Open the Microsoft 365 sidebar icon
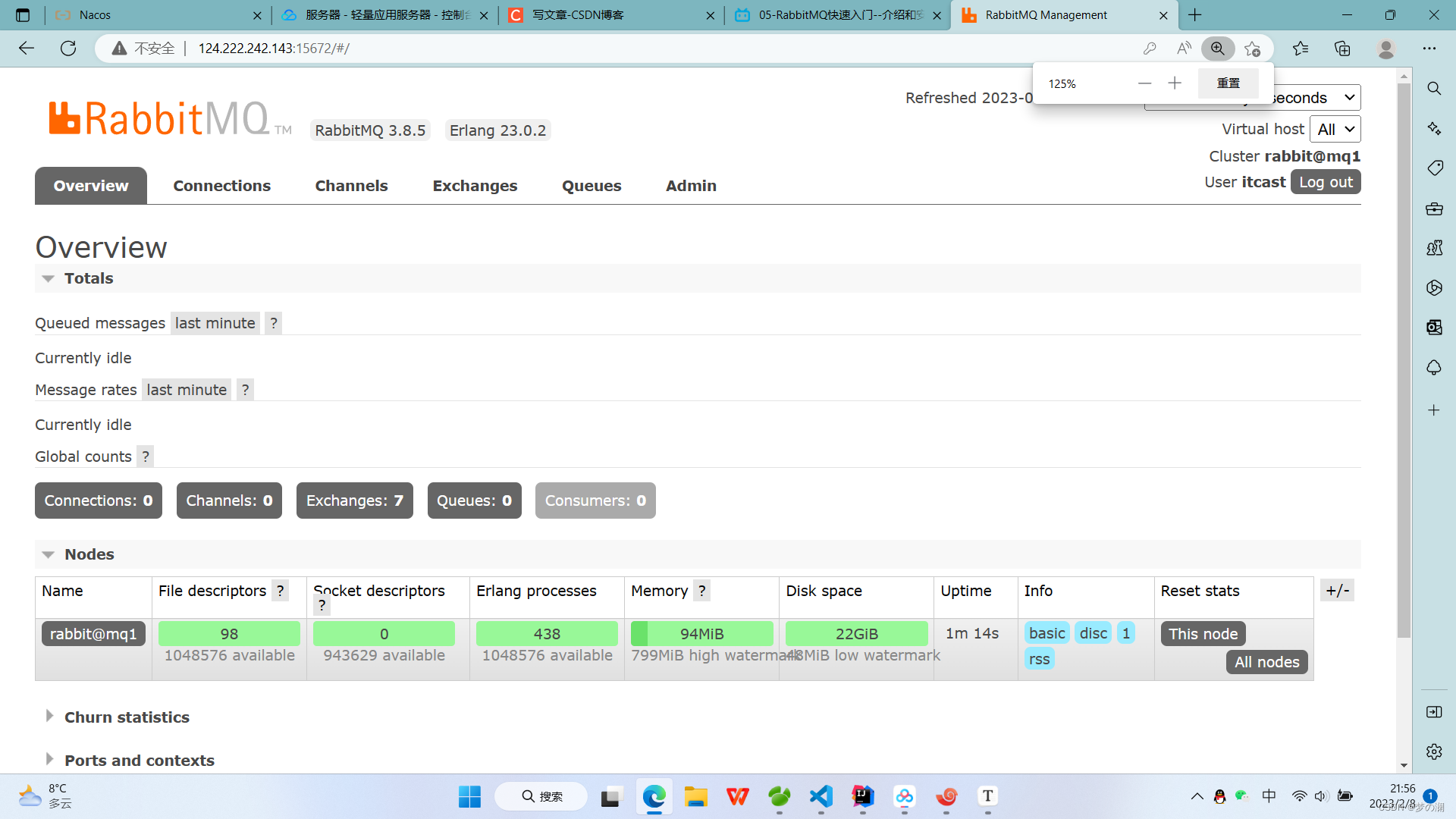1456x819 pixels. click(1434, 287)
